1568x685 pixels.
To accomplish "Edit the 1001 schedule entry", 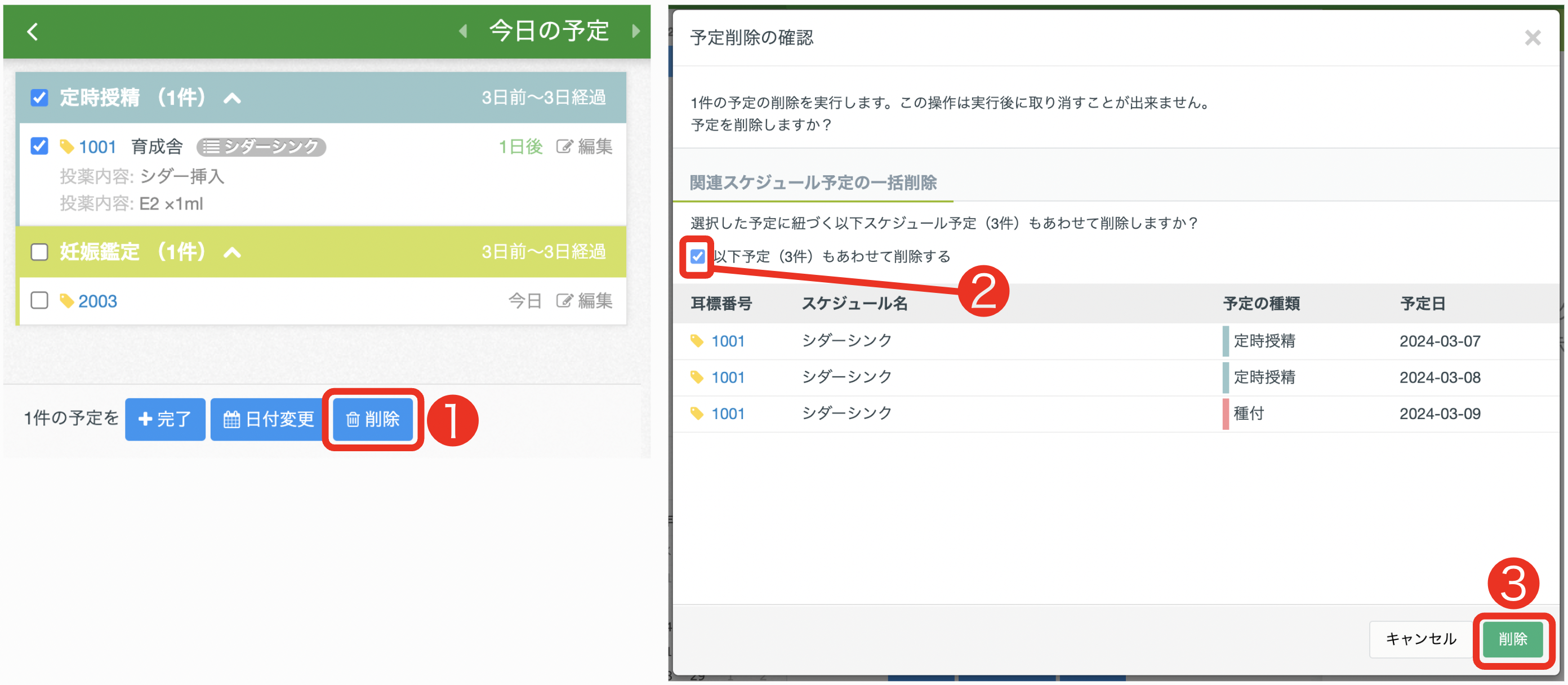I will pyautogui.click(x=585, y=146).
